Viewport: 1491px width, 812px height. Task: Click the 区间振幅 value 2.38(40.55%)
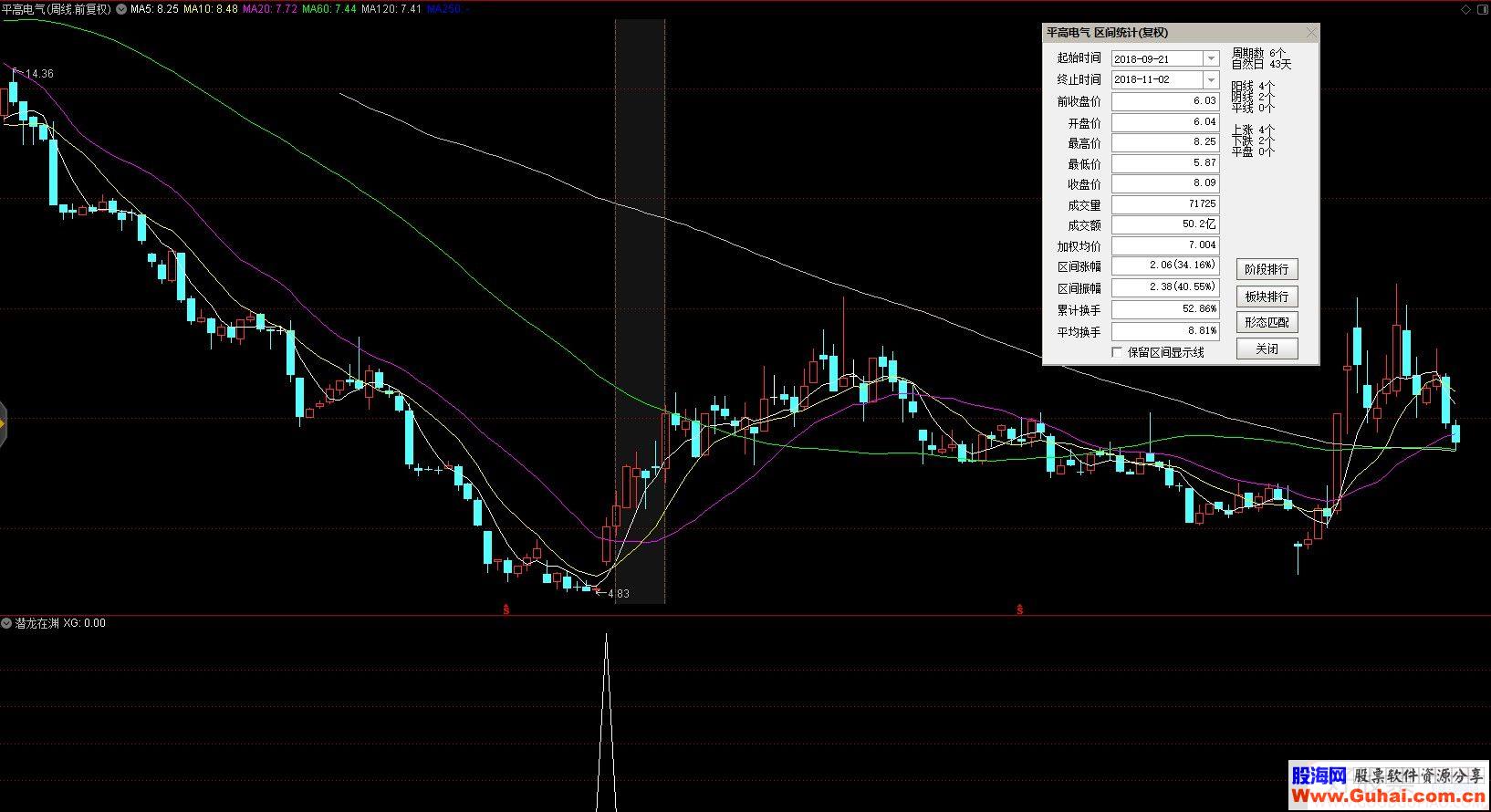[x=1165, y=287]
